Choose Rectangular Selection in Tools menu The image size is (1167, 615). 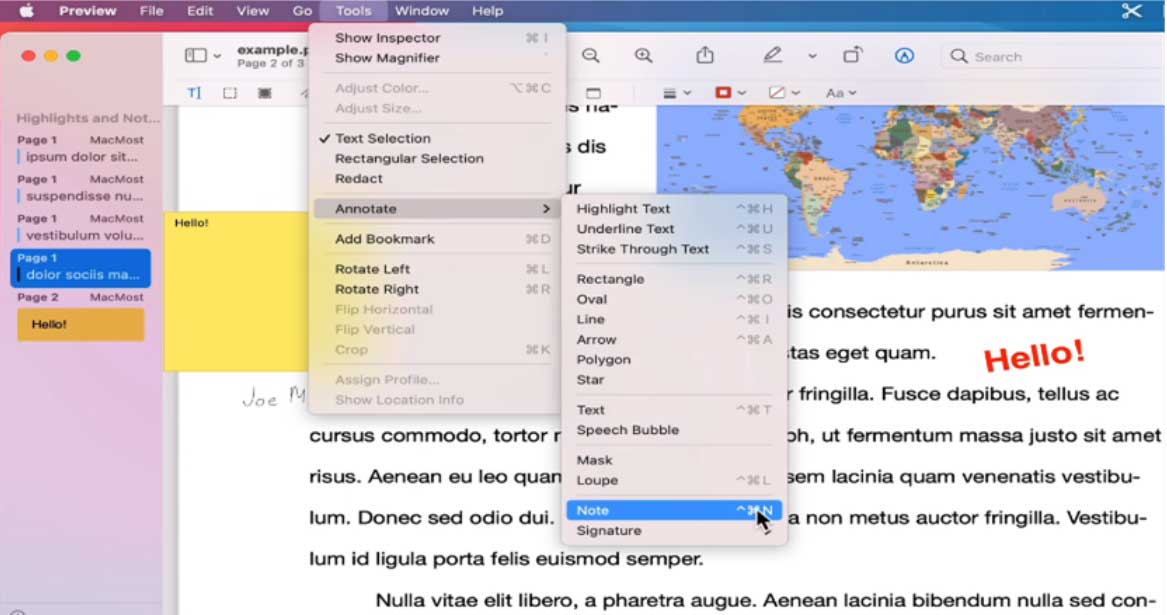click(x=409, y=158)
